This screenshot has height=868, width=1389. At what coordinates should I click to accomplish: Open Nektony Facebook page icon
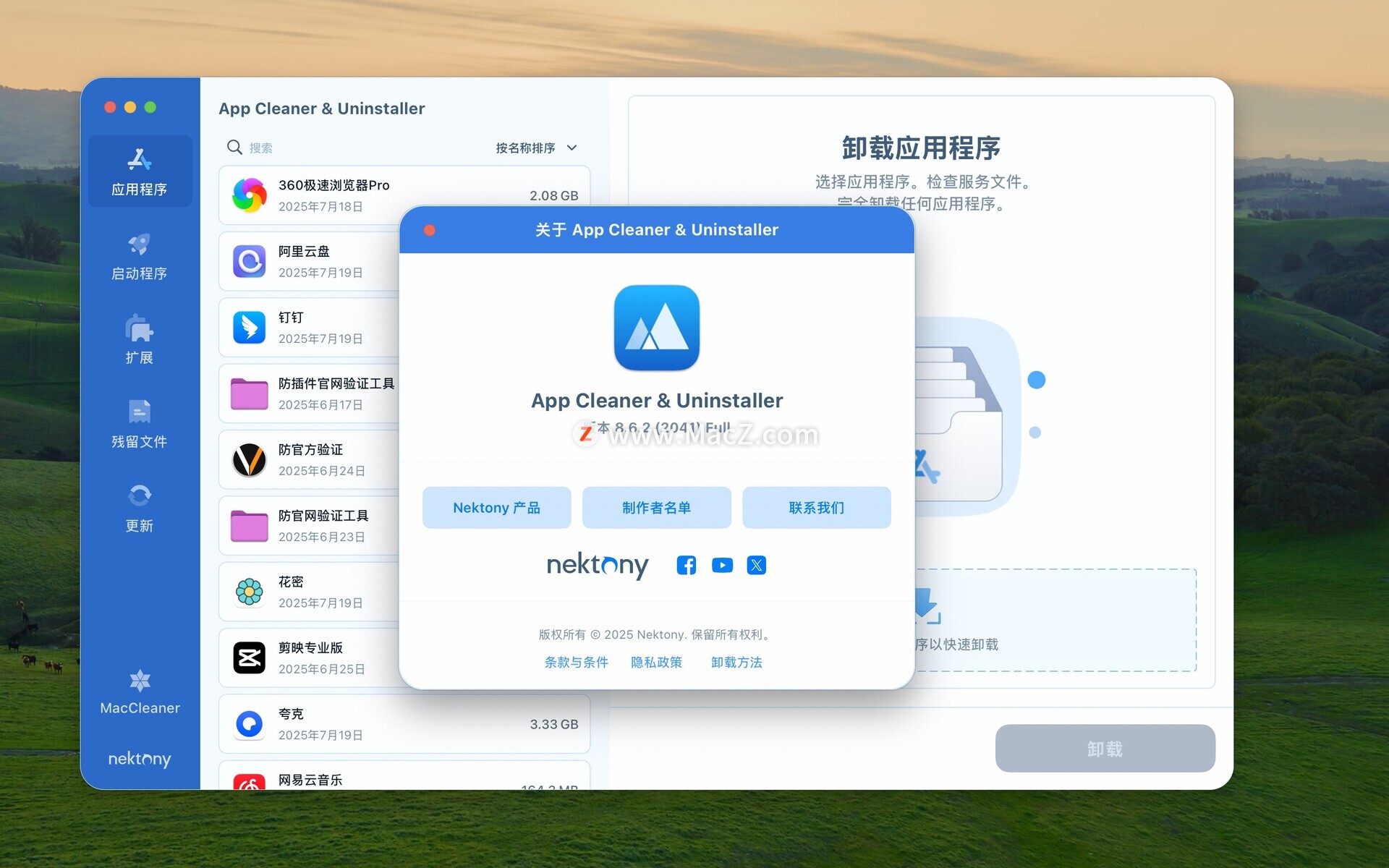pyautogui.click(x=687, y=565)
